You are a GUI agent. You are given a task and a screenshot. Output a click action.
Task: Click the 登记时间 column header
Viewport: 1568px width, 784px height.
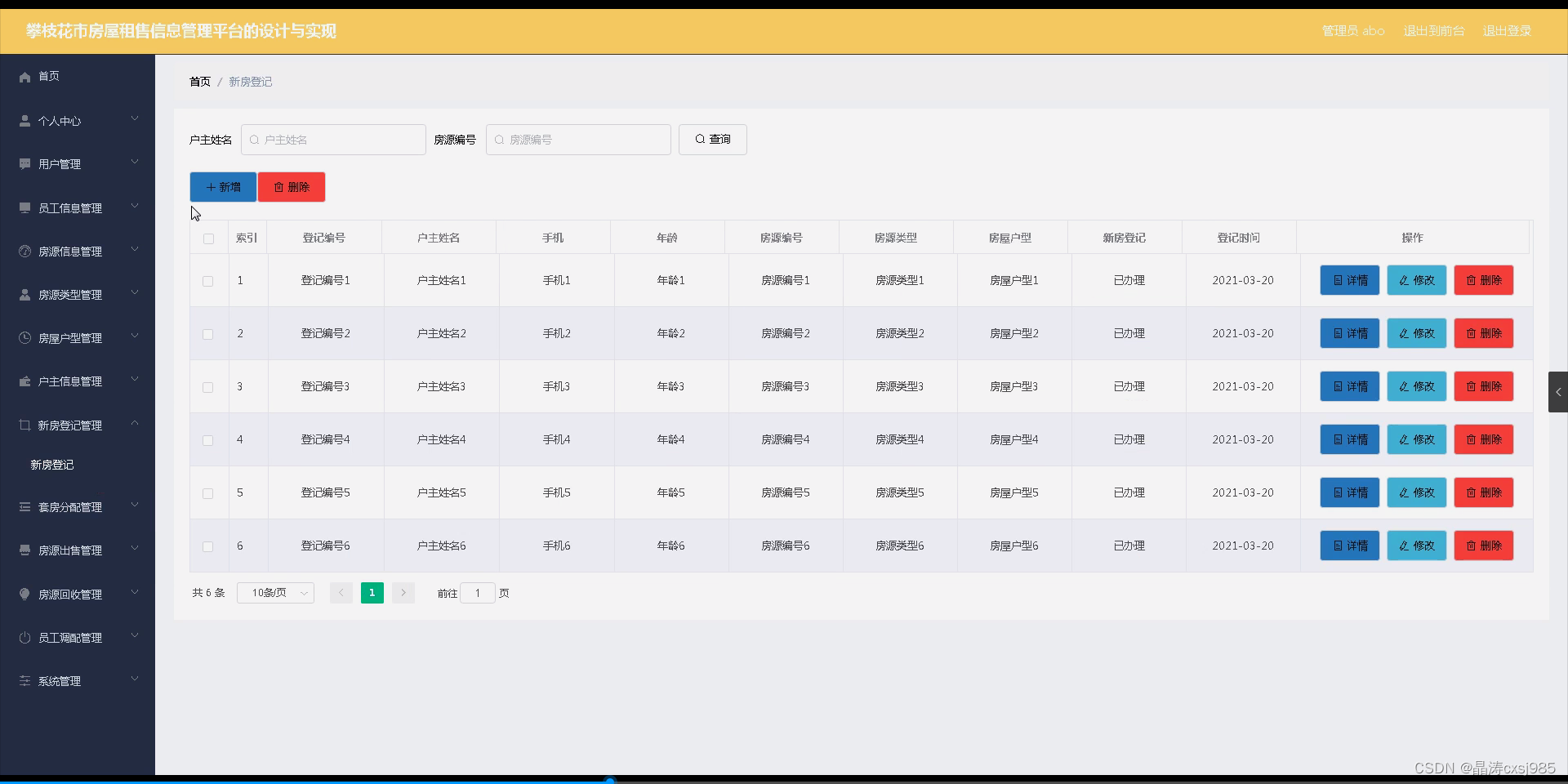tap(1239, 238)
